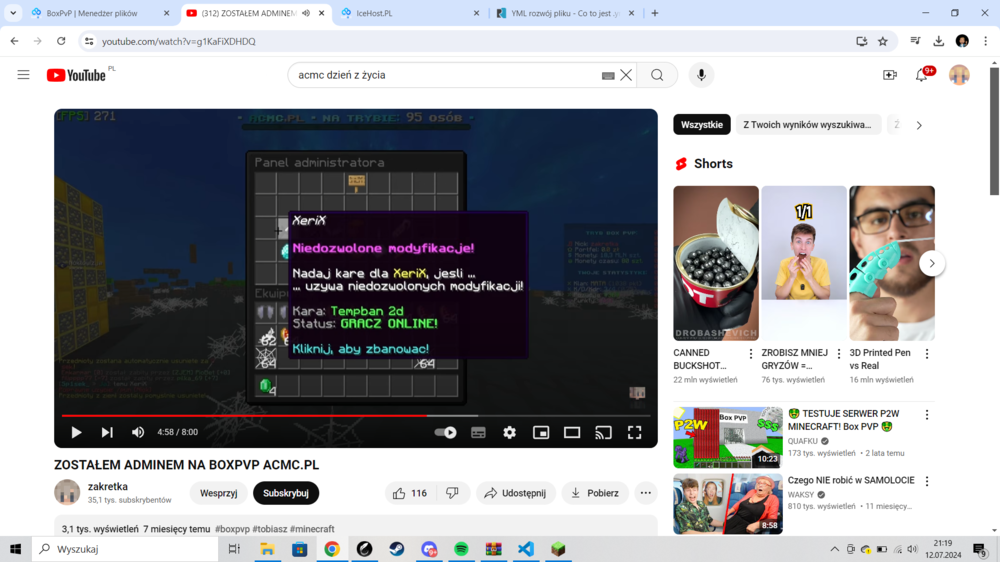Open Visual Studio Code from the taskbar
The width and height of the screenshot is (1000, 562).
pos(526,549)
